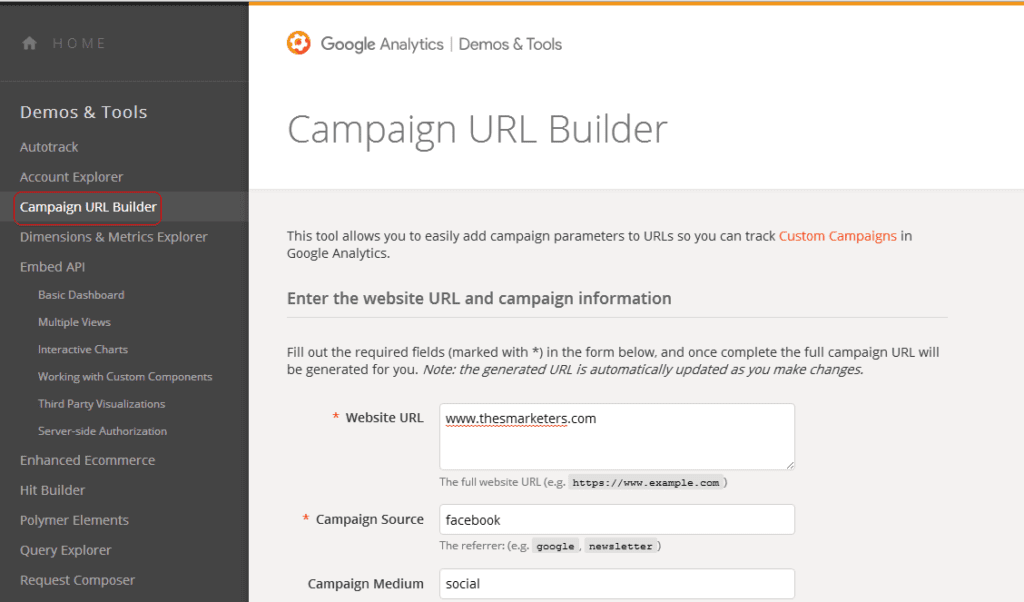Click the Website URL textarea resize handle
This screenshot has height=602, width=1024.
click(790, 465)
